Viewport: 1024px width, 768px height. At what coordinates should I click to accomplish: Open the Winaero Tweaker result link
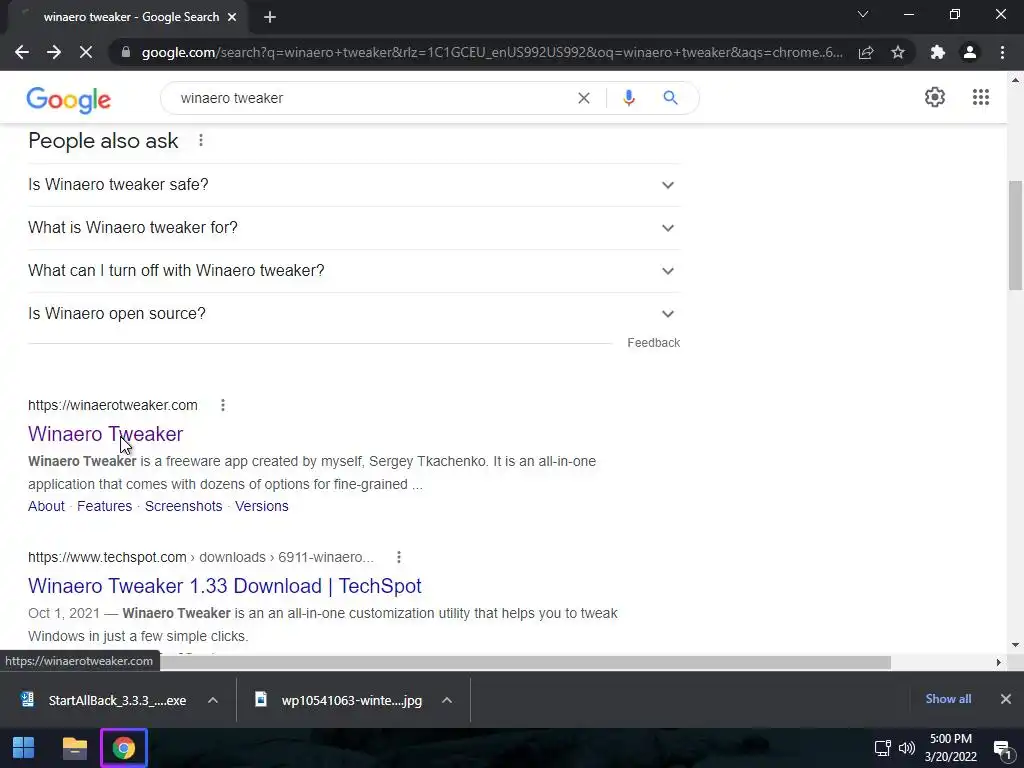click(106, 434)
